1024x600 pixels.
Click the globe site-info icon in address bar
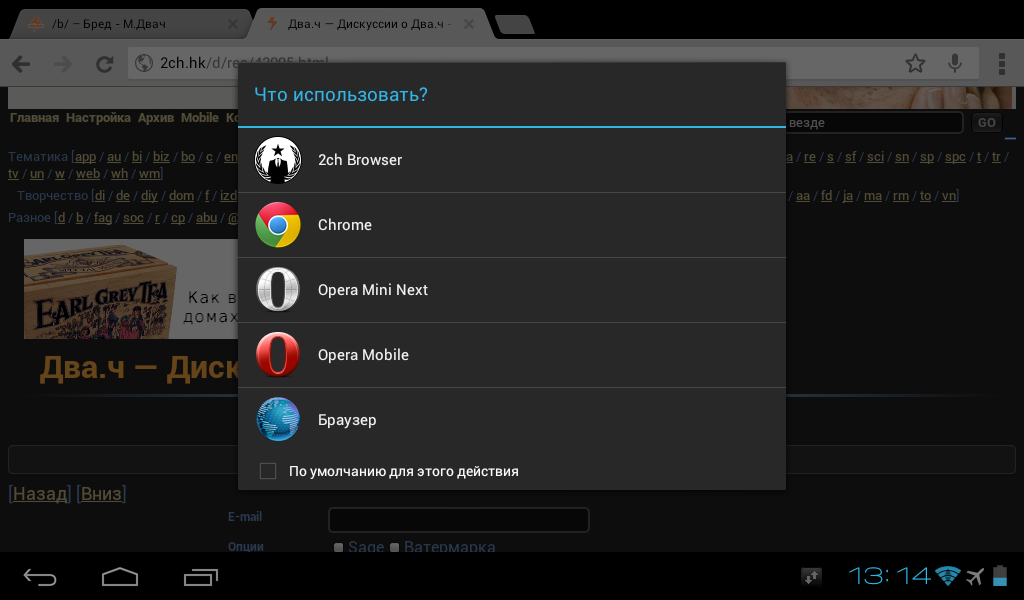(x=144, y=63)
